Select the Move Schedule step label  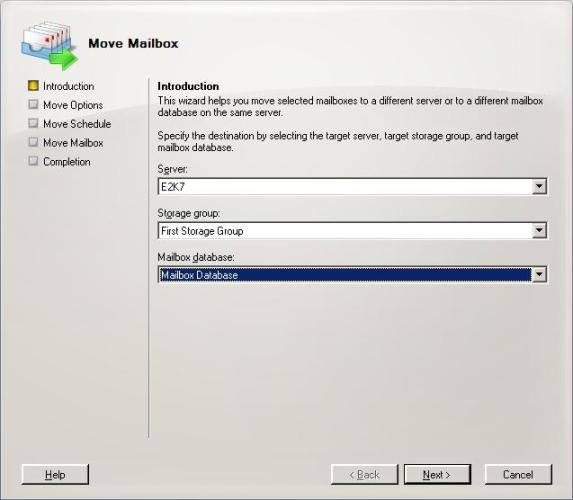pos(77,124)
